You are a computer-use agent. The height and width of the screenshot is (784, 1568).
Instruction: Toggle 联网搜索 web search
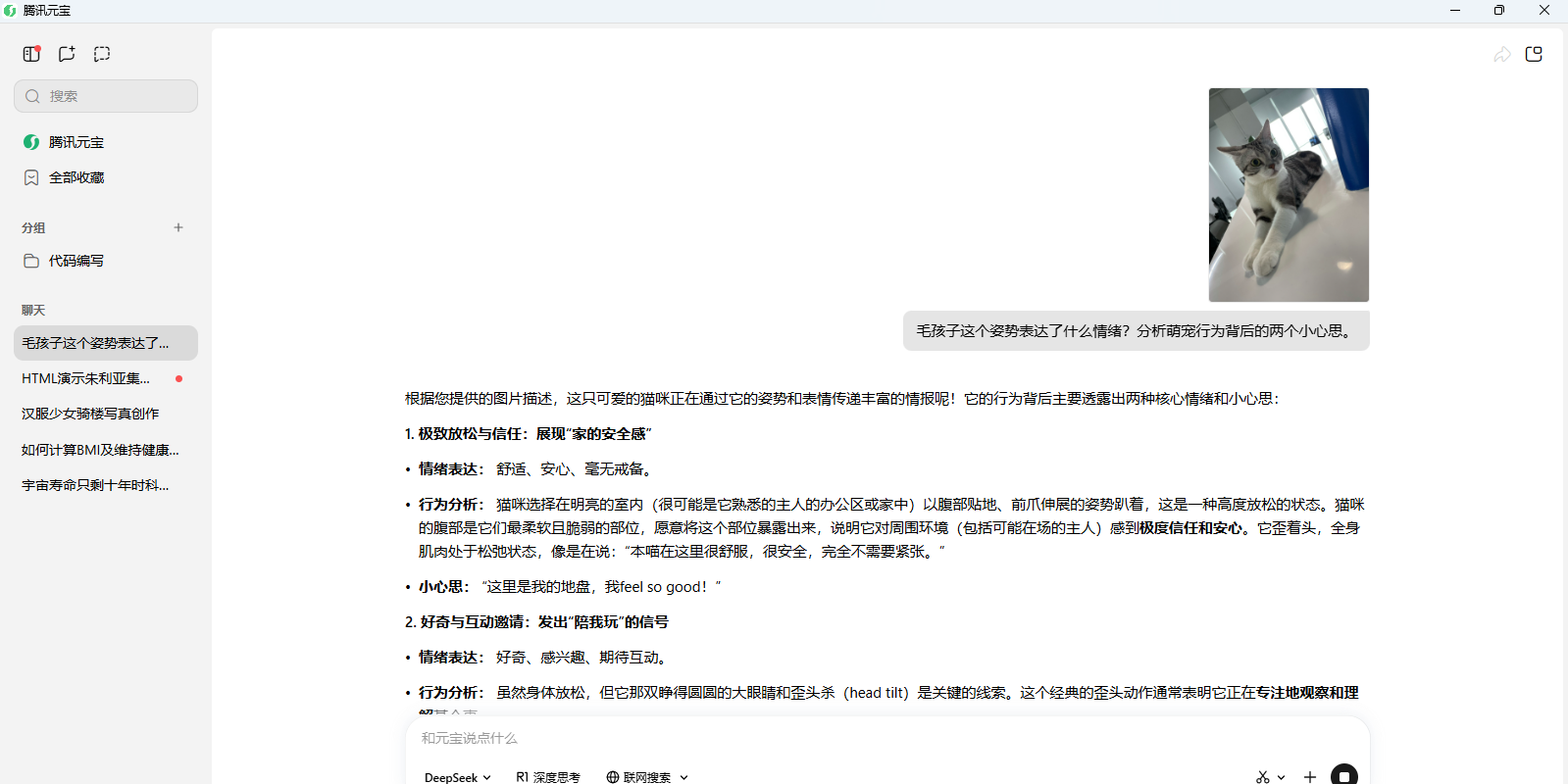[x=638, y=777]
